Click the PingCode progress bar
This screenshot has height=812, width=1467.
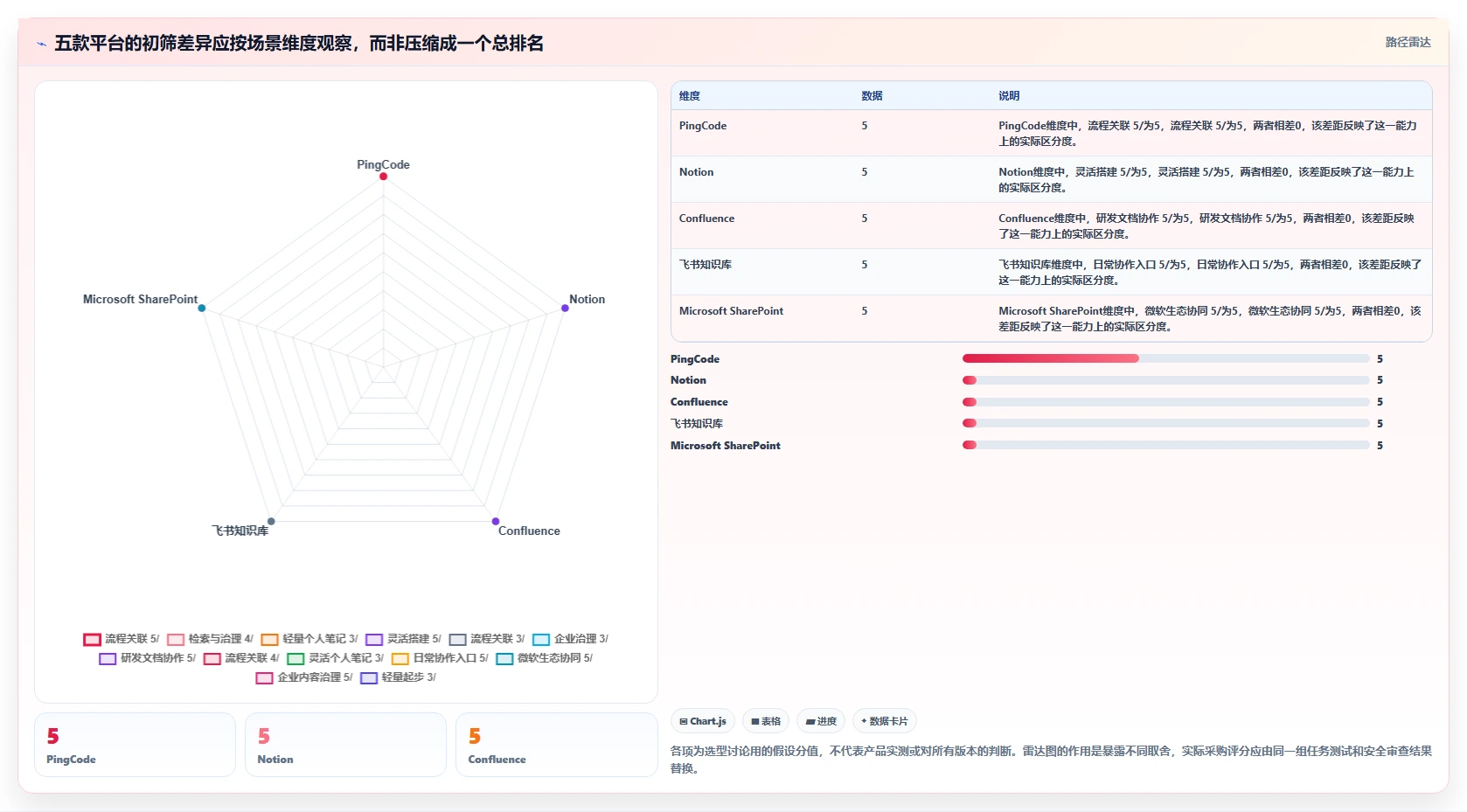(x=1165, y=358)
